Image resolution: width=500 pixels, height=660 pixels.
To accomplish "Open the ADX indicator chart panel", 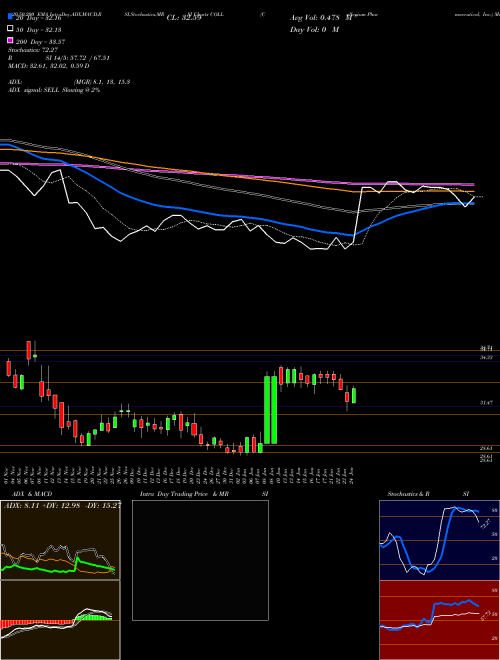I will tap(60, 540).
